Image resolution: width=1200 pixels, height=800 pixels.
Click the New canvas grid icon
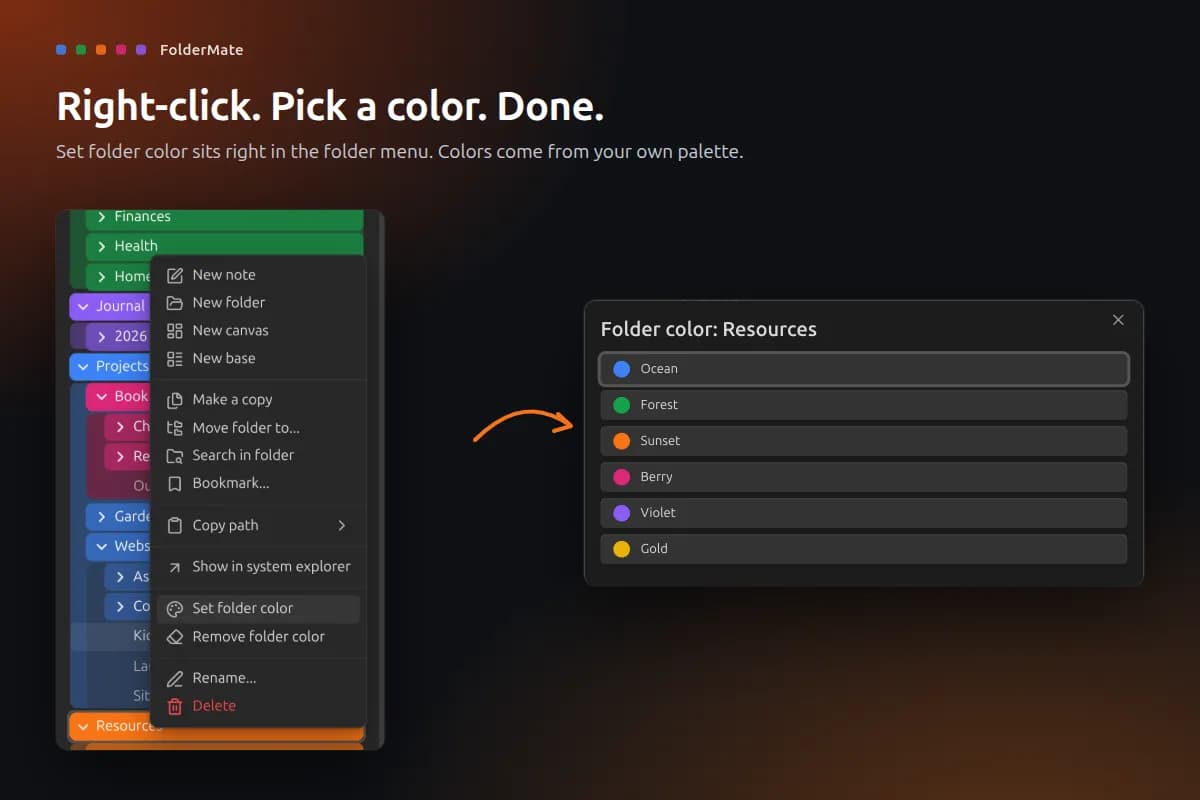point(175,331)
